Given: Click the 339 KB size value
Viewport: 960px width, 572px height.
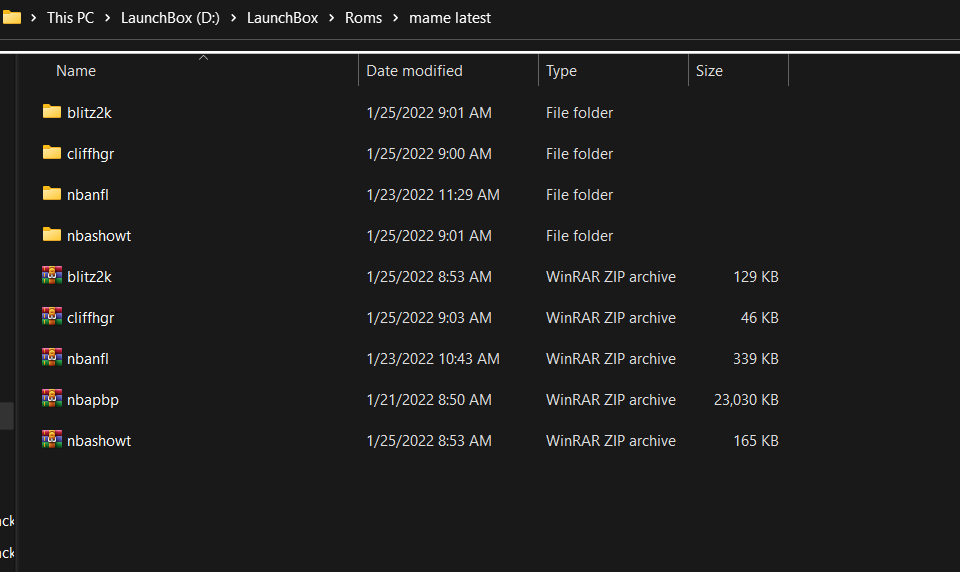Looking at the screenshot, I should (x=756, y=359).
